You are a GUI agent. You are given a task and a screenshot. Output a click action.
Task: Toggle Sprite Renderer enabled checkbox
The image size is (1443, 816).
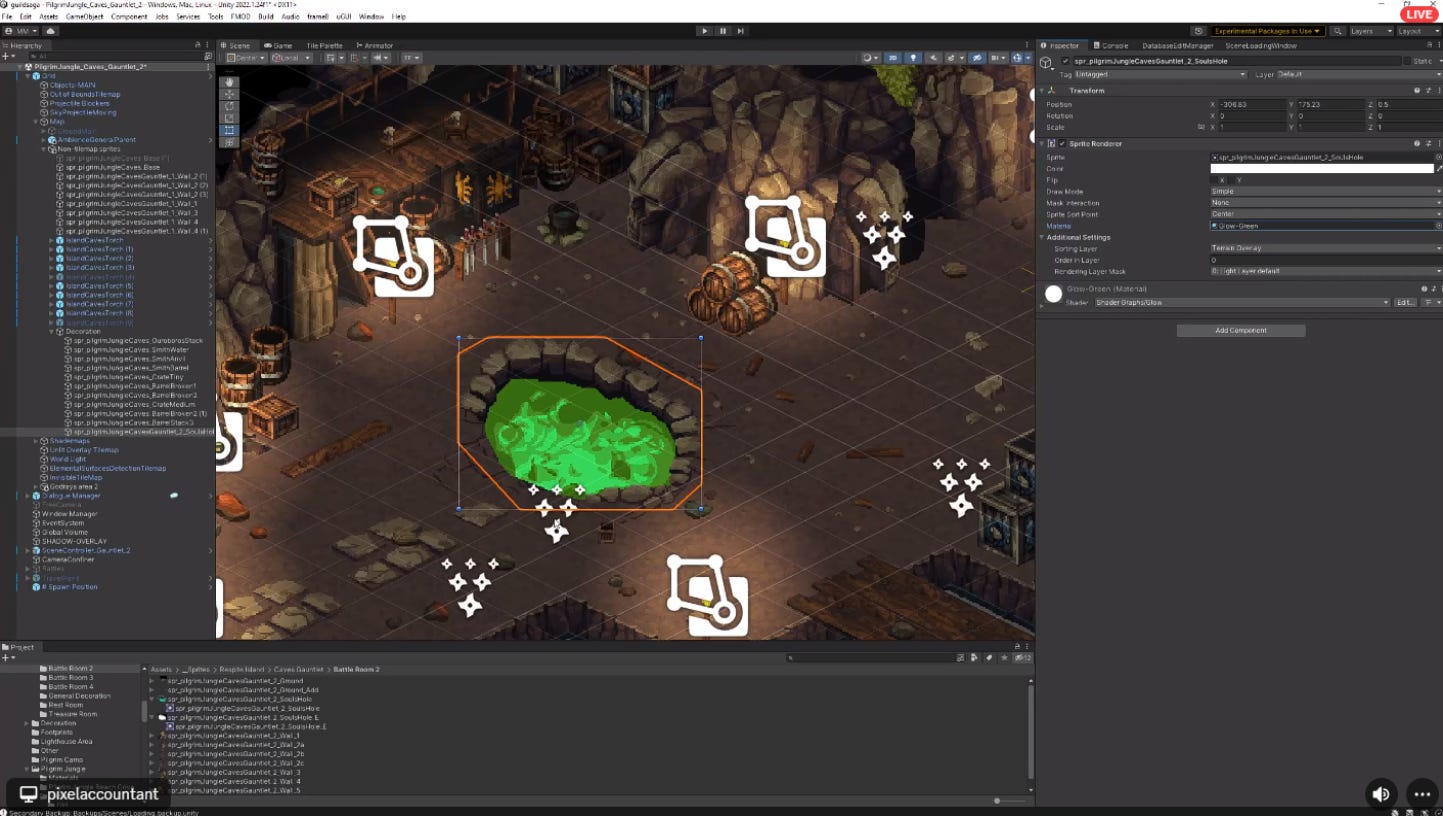(x=1062, y=143)
